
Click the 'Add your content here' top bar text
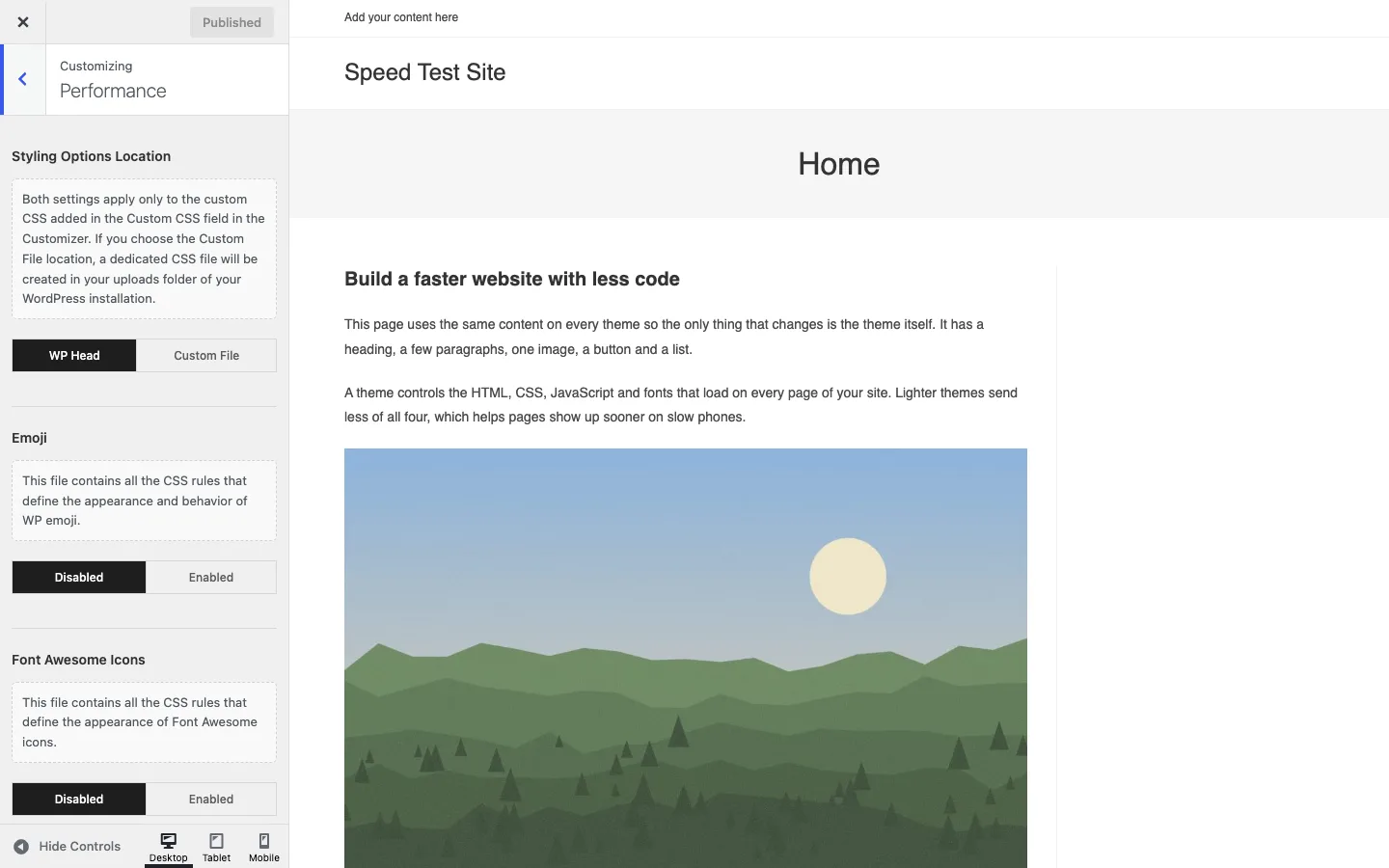[401, 17]
